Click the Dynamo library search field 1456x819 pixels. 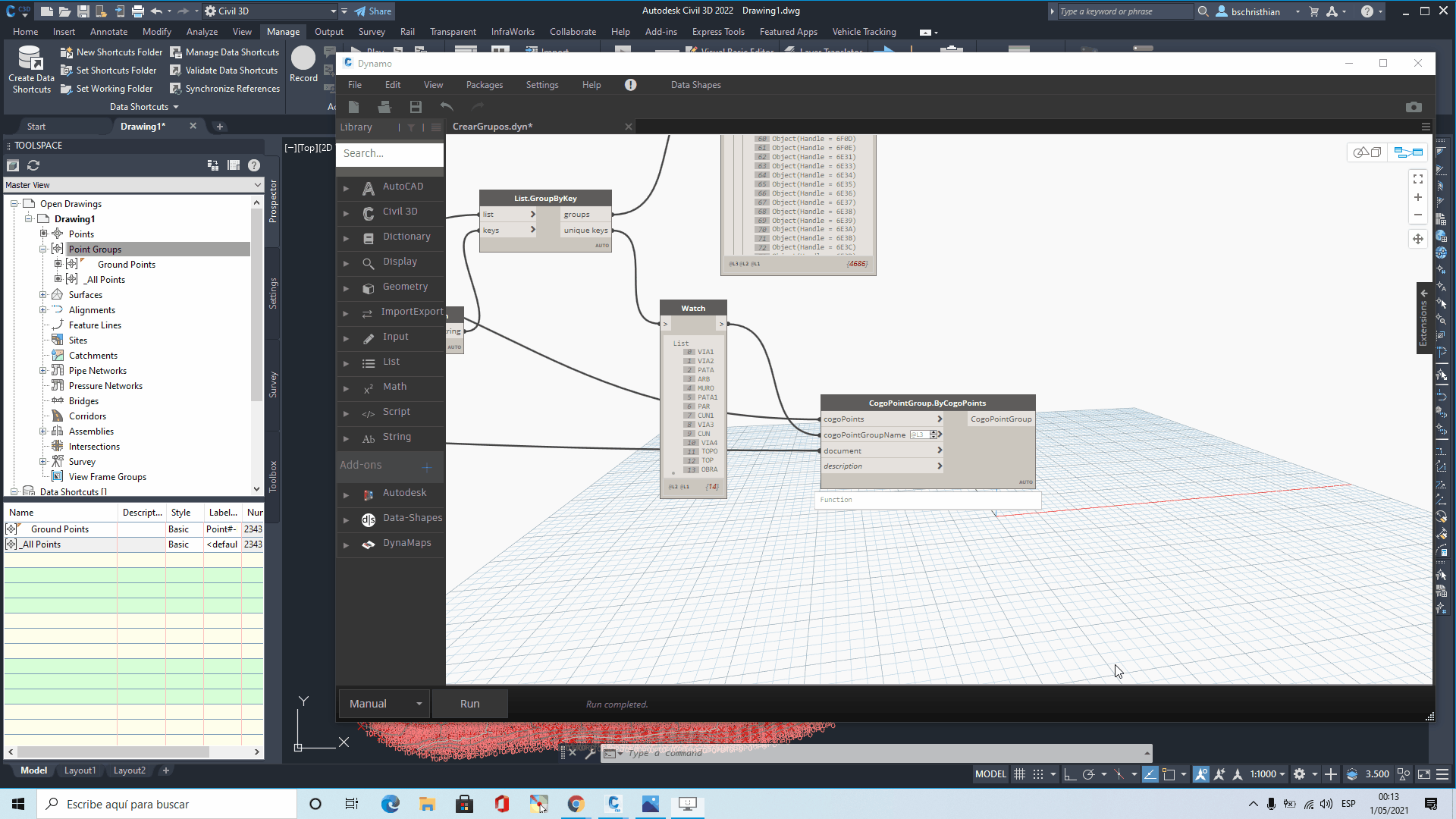pyautogui.click(x=389, y=153)
